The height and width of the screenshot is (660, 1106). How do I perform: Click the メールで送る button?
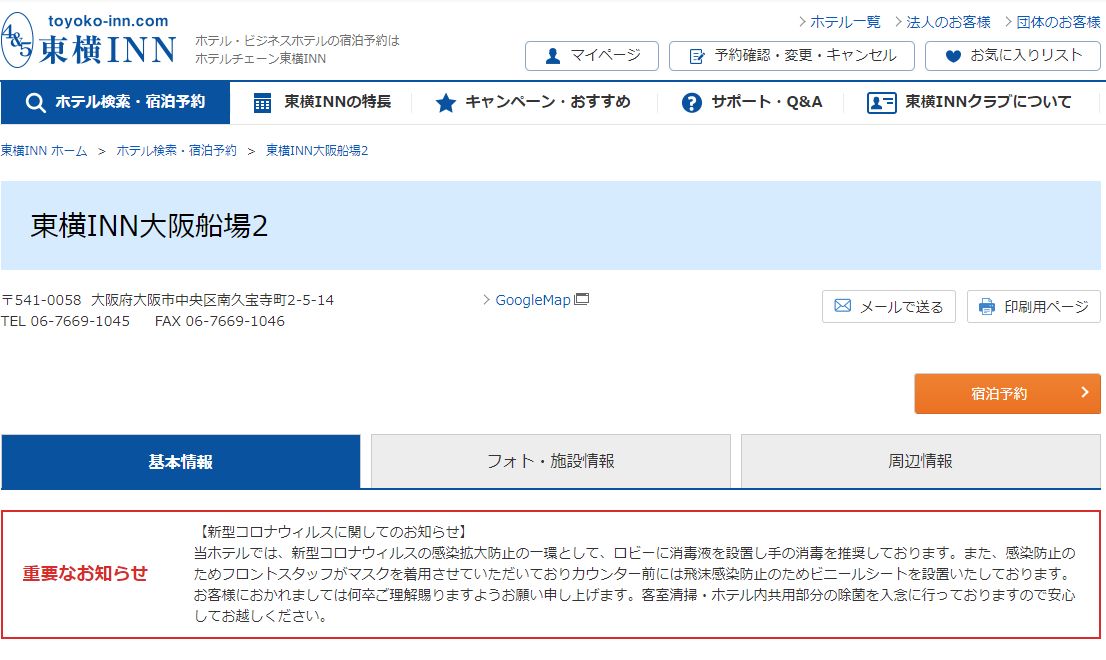(x=889, y=307)
